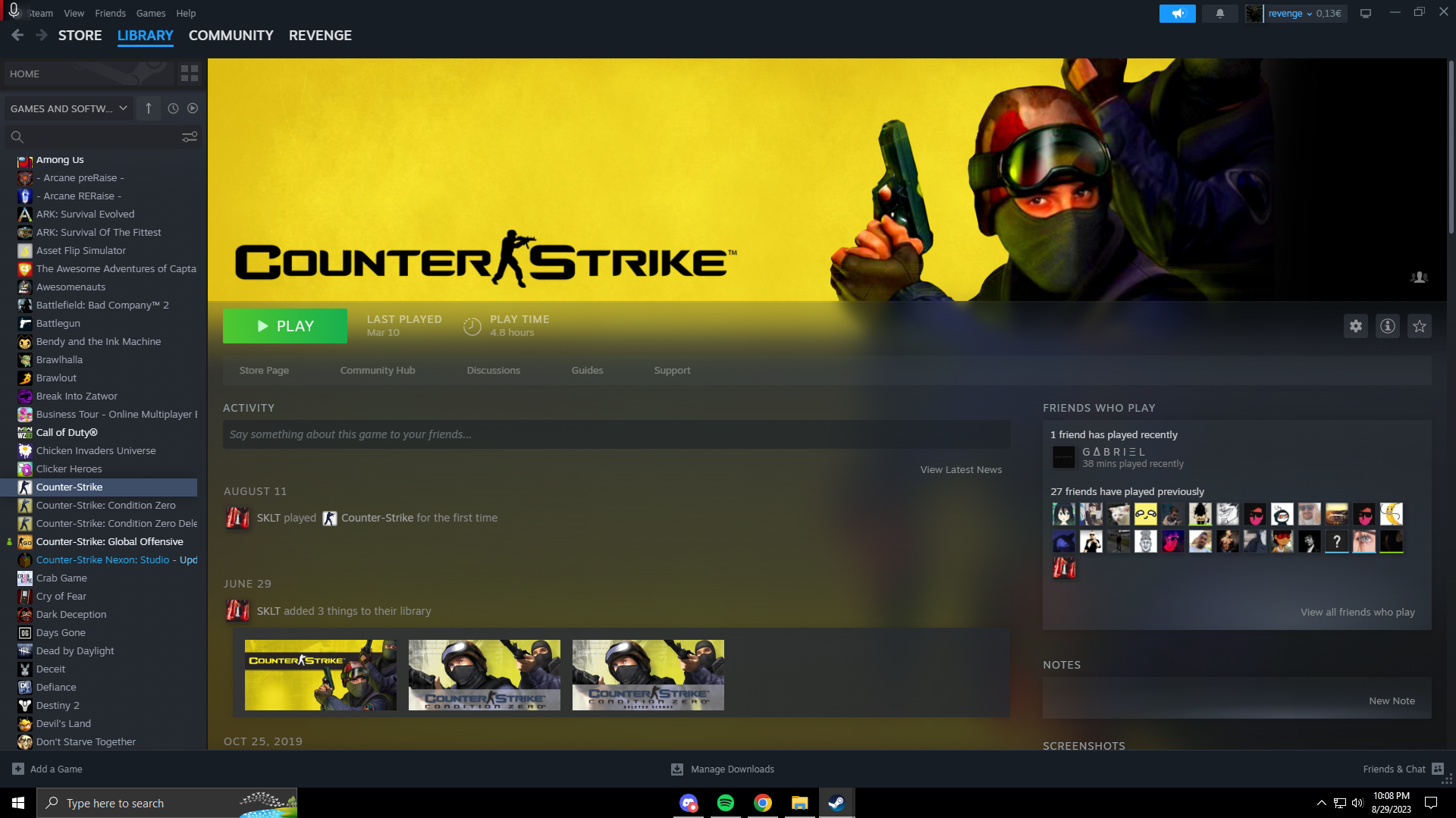Toggle sort by recent activity clock

pos(173,108)
